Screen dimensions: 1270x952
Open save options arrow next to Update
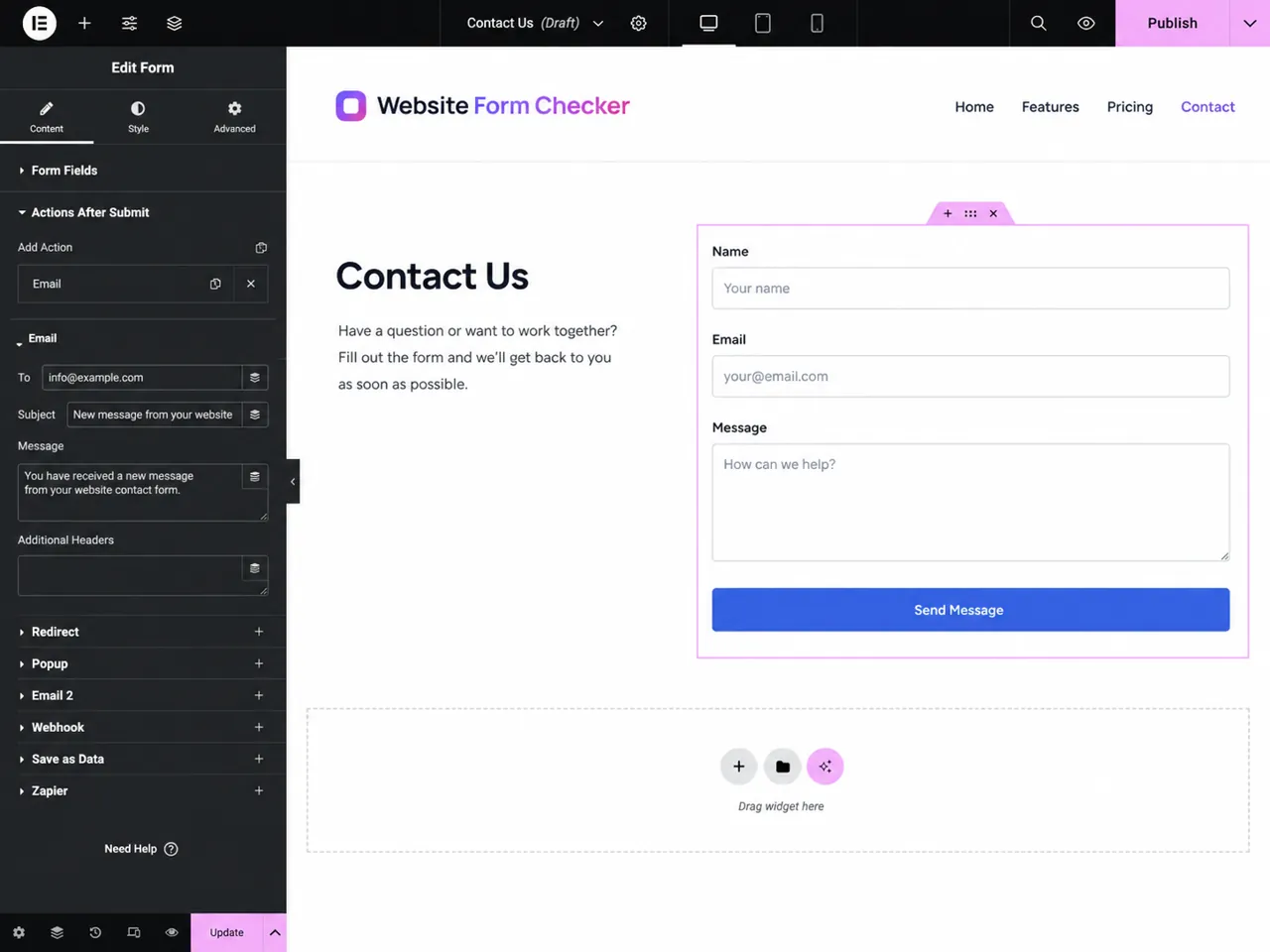click(x=275, y=932)
